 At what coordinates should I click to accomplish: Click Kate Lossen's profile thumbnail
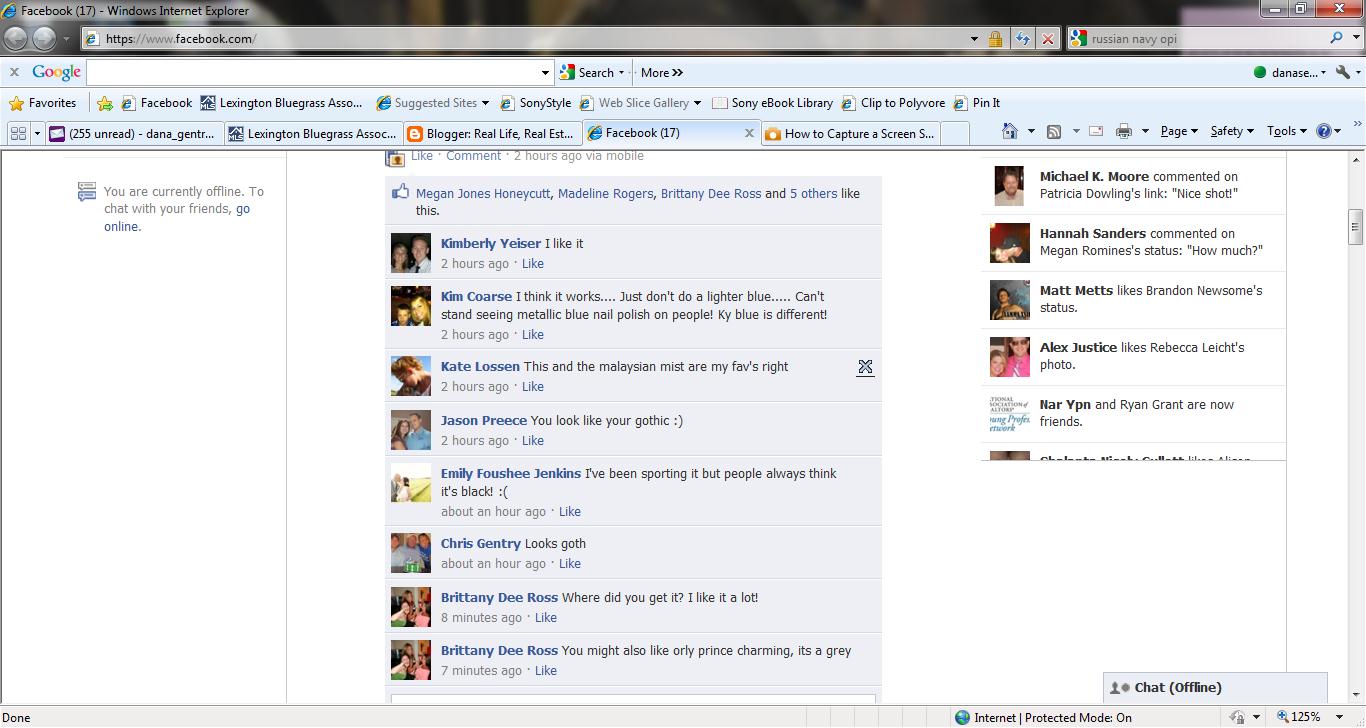click(410, 376)
